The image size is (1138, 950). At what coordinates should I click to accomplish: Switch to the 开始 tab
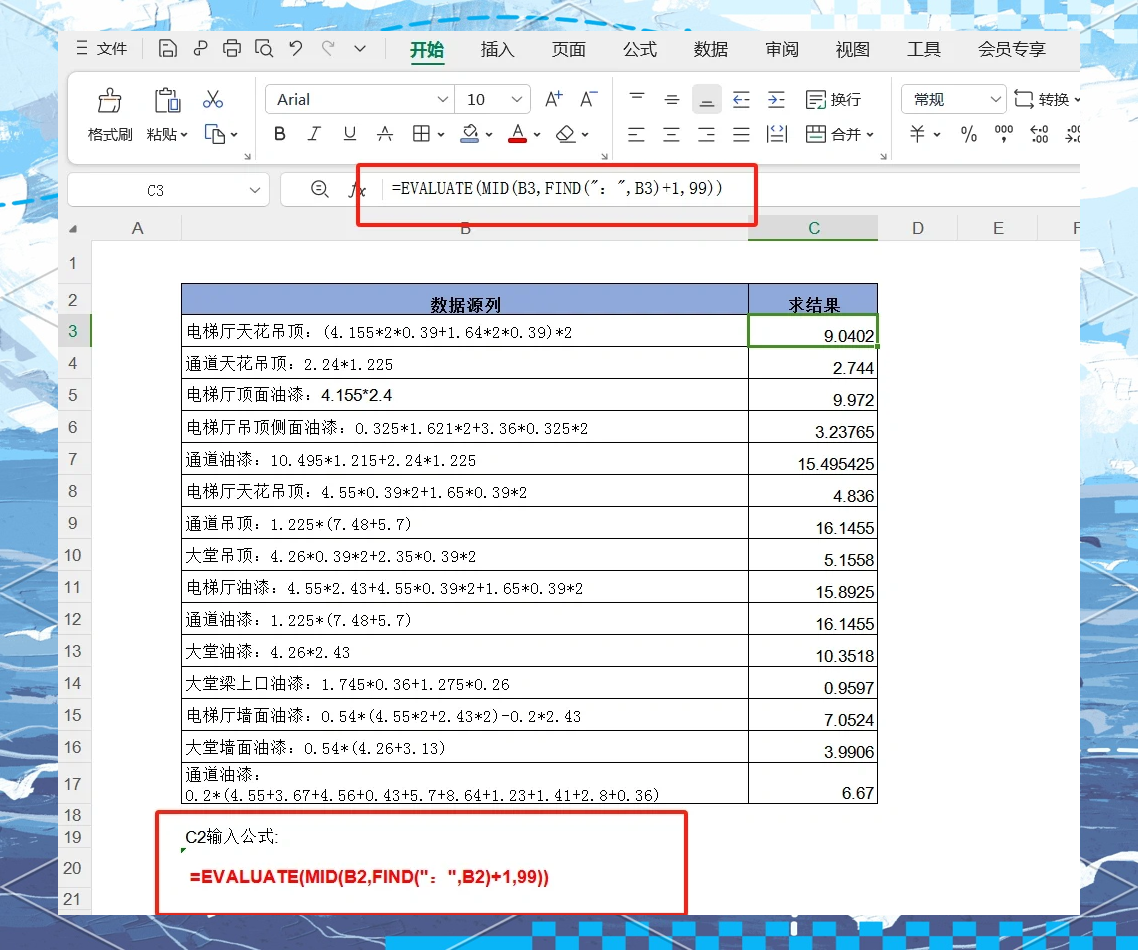427,49
